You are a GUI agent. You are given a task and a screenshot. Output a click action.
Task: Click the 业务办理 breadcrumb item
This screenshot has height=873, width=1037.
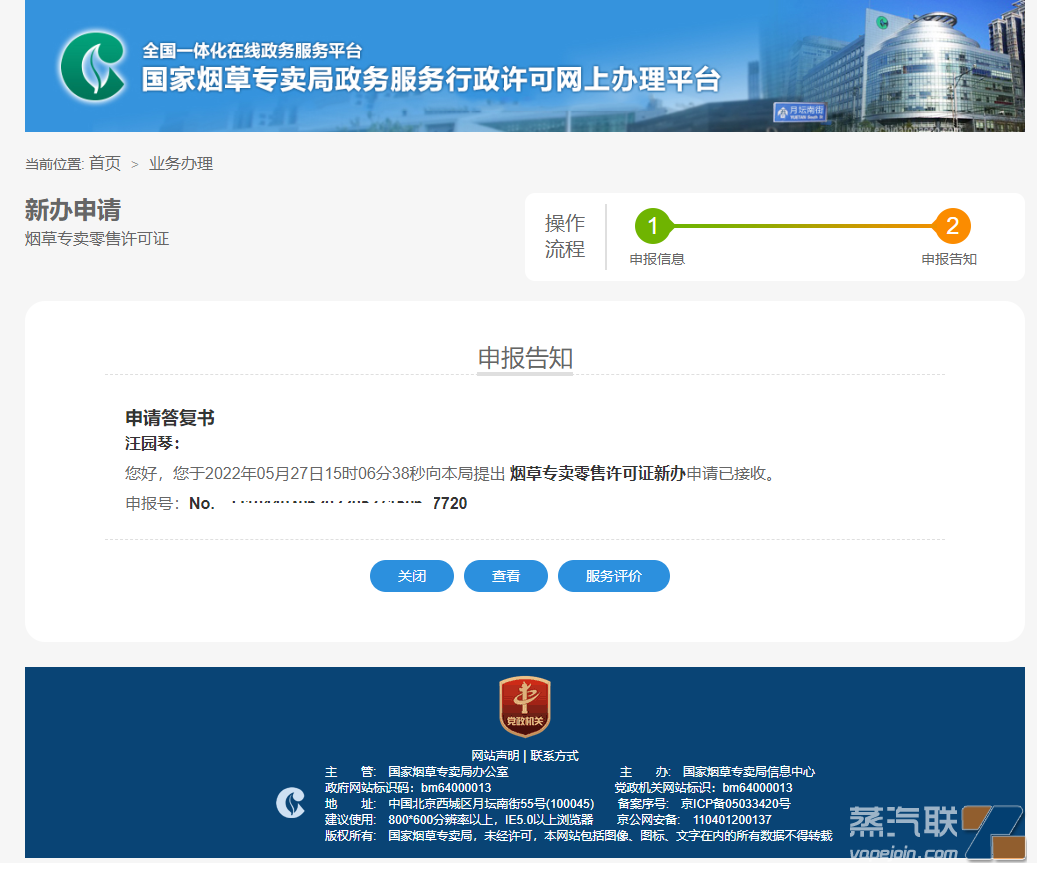pos(180,164)
